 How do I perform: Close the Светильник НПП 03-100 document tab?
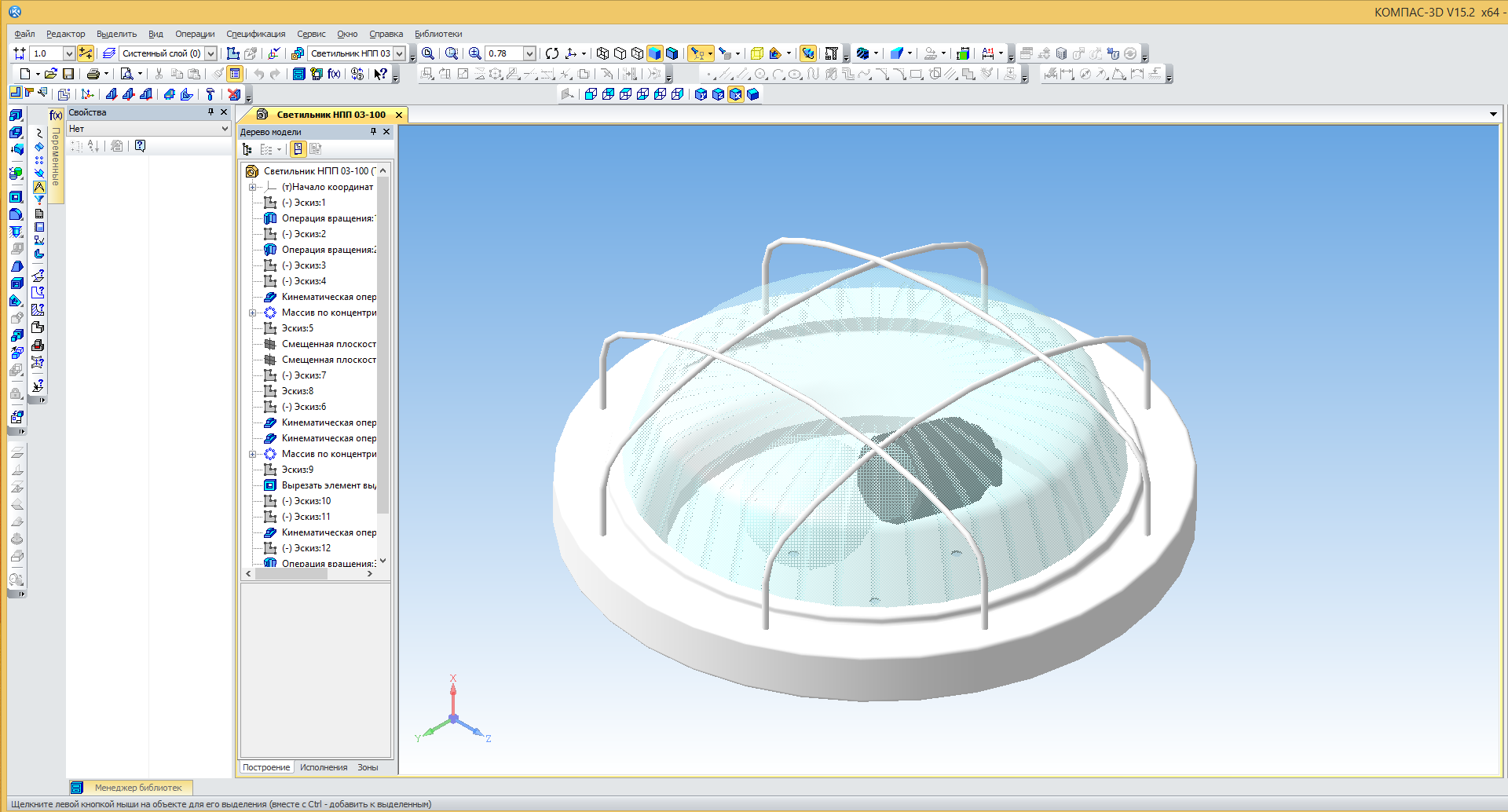tap(399, 115)
